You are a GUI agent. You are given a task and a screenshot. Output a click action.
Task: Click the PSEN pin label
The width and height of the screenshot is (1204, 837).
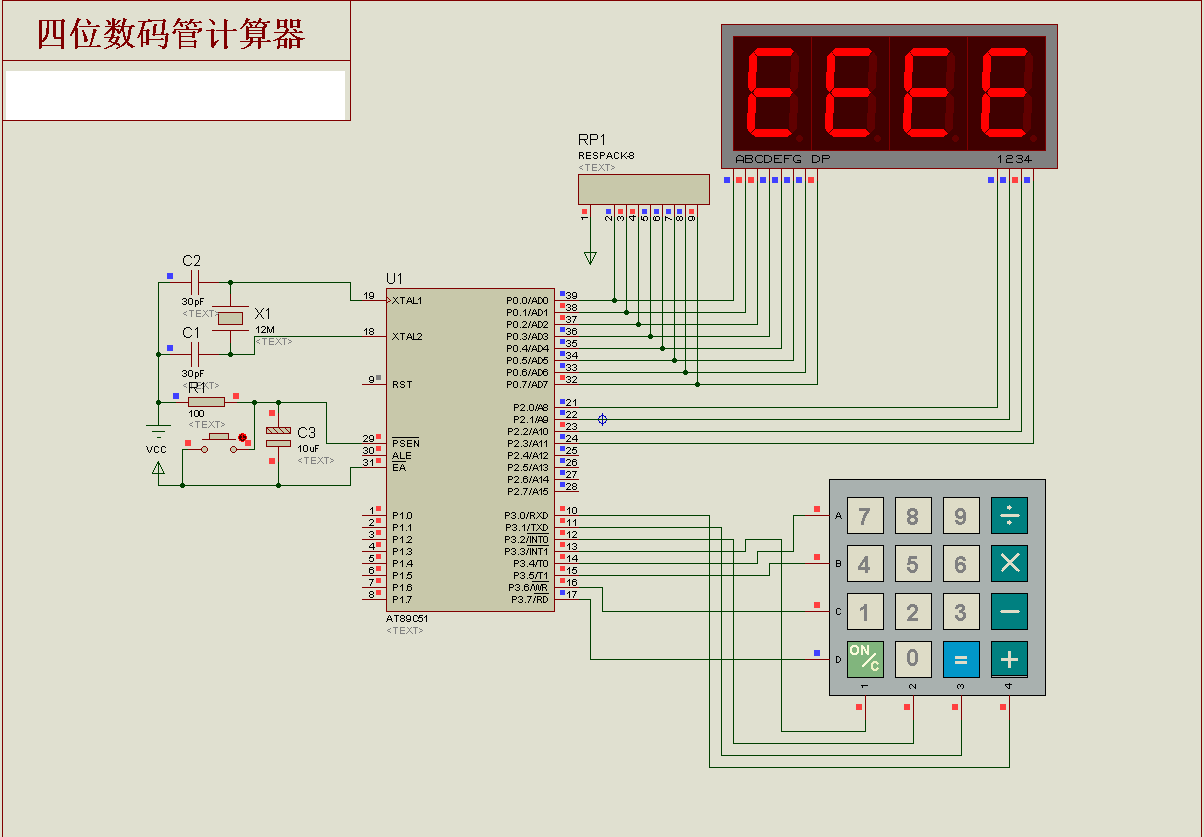pos(405,443)
